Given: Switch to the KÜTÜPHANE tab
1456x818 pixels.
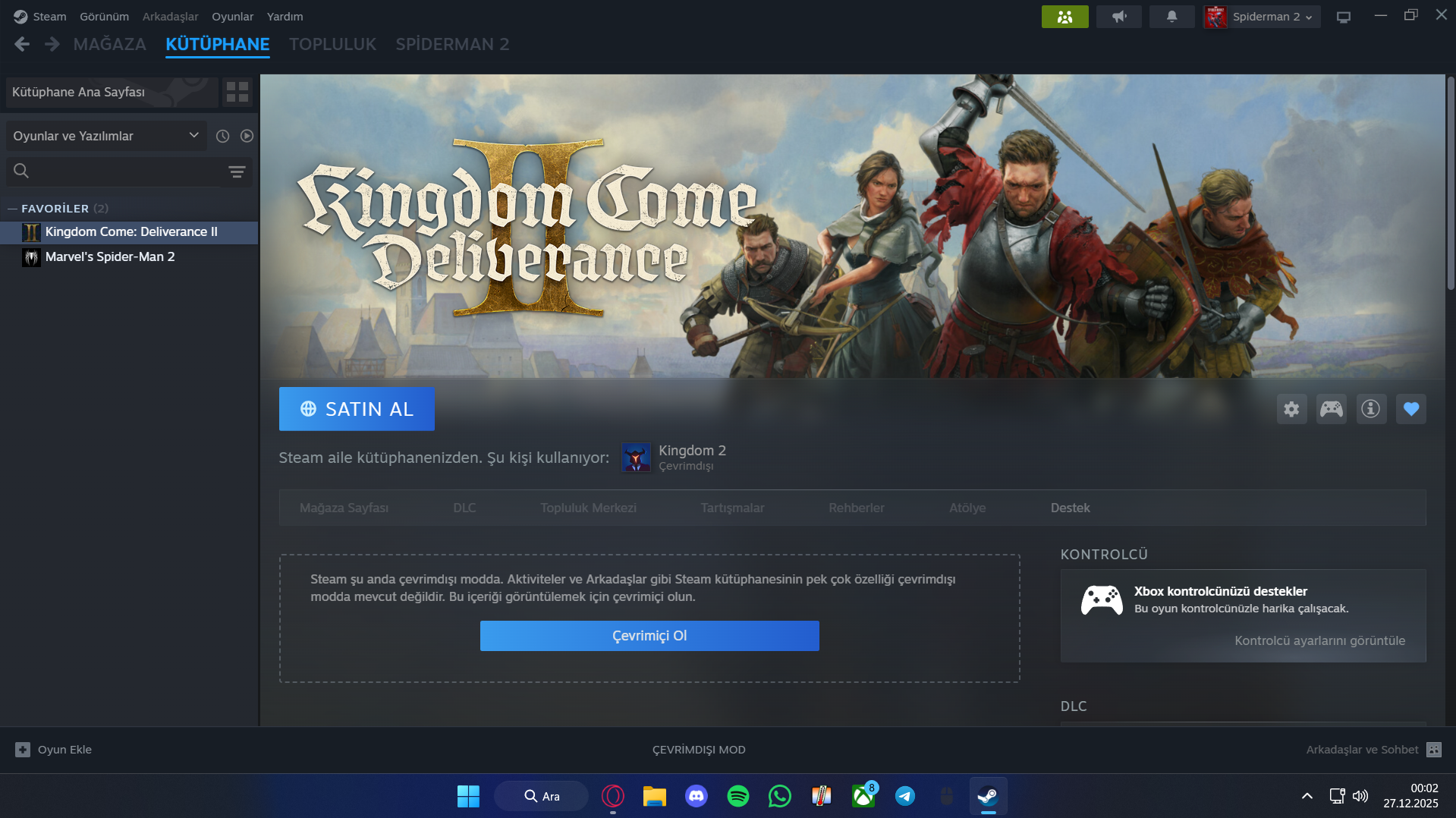Looking at the screenshot, I should coord(218,45).
